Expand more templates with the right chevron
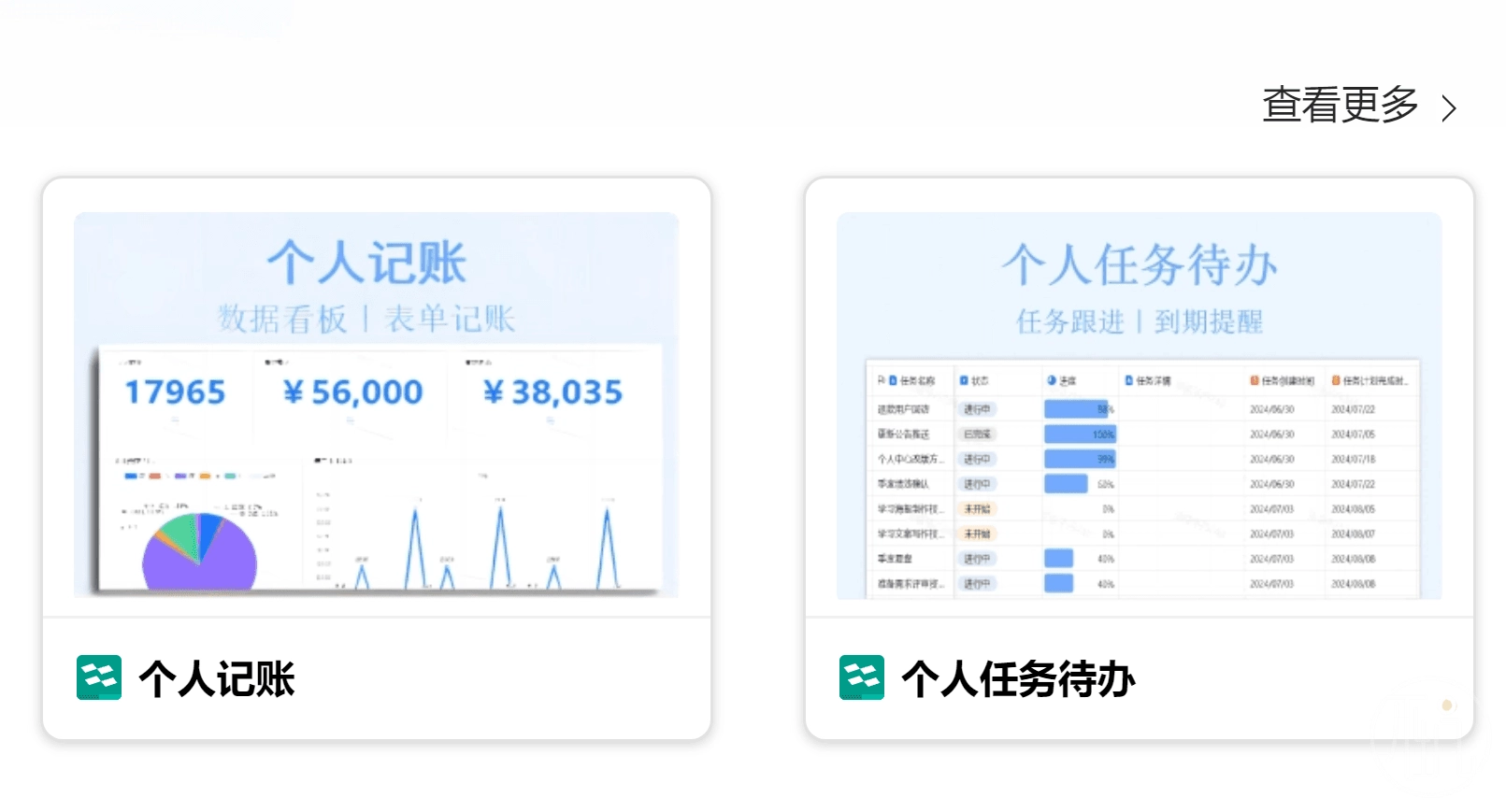Viewport: 1506px width, 812px height. (x=1449, y=108)
